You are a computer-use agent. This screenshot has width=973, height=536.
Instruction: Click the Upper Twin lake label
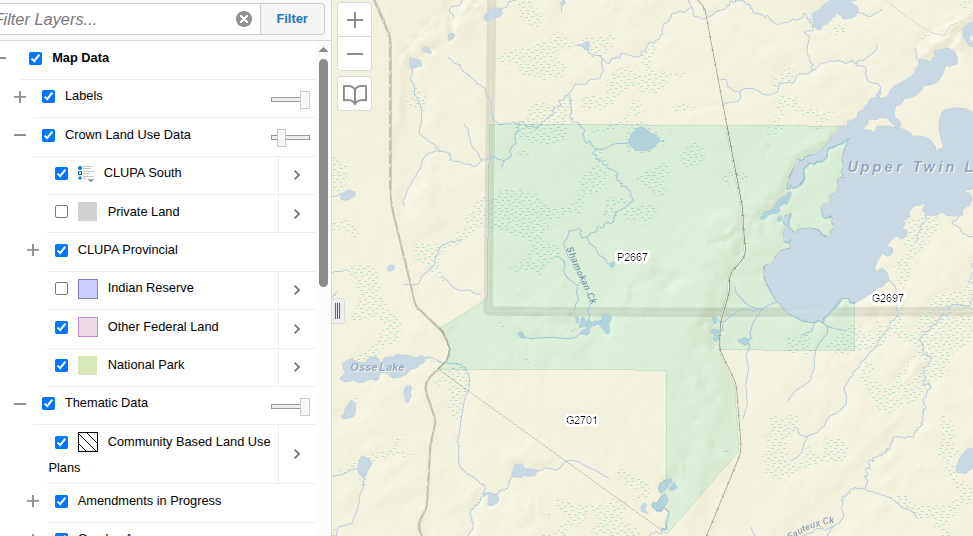(910, 167)
